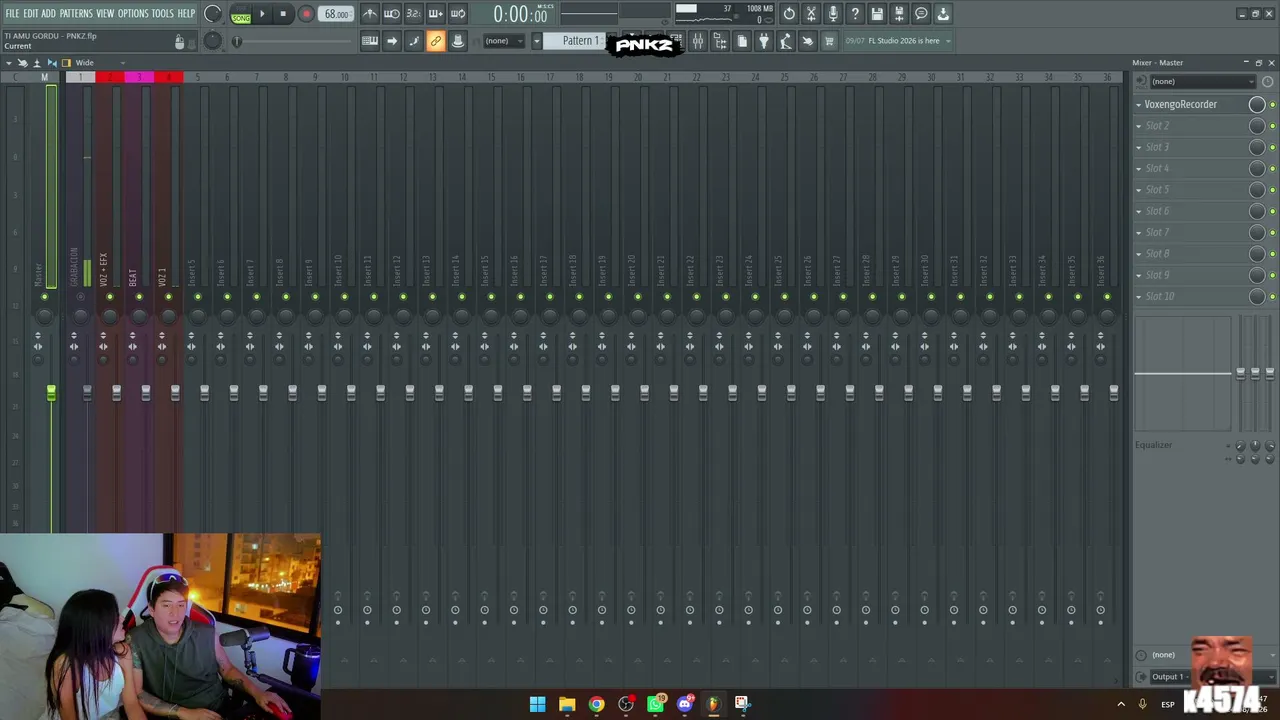Toggle enable LED for Slot 5

pos(1272,190)
